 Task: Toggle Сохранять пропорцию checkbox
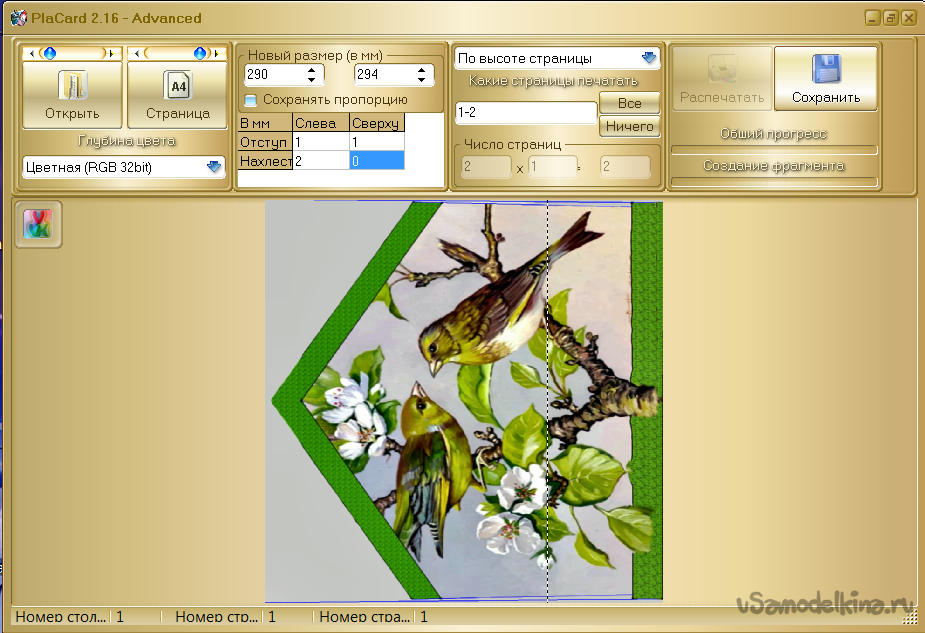coord(251,100)
